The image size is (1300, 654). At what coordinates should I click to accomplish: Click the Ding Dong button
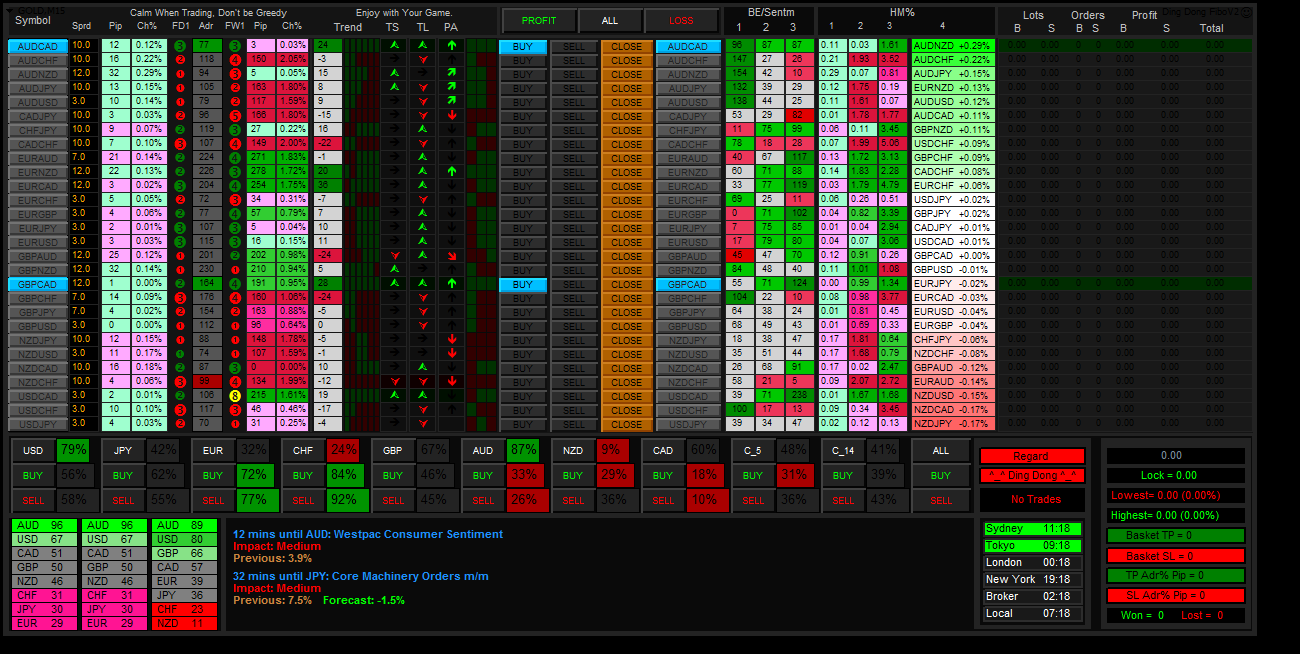point(1032,475)
